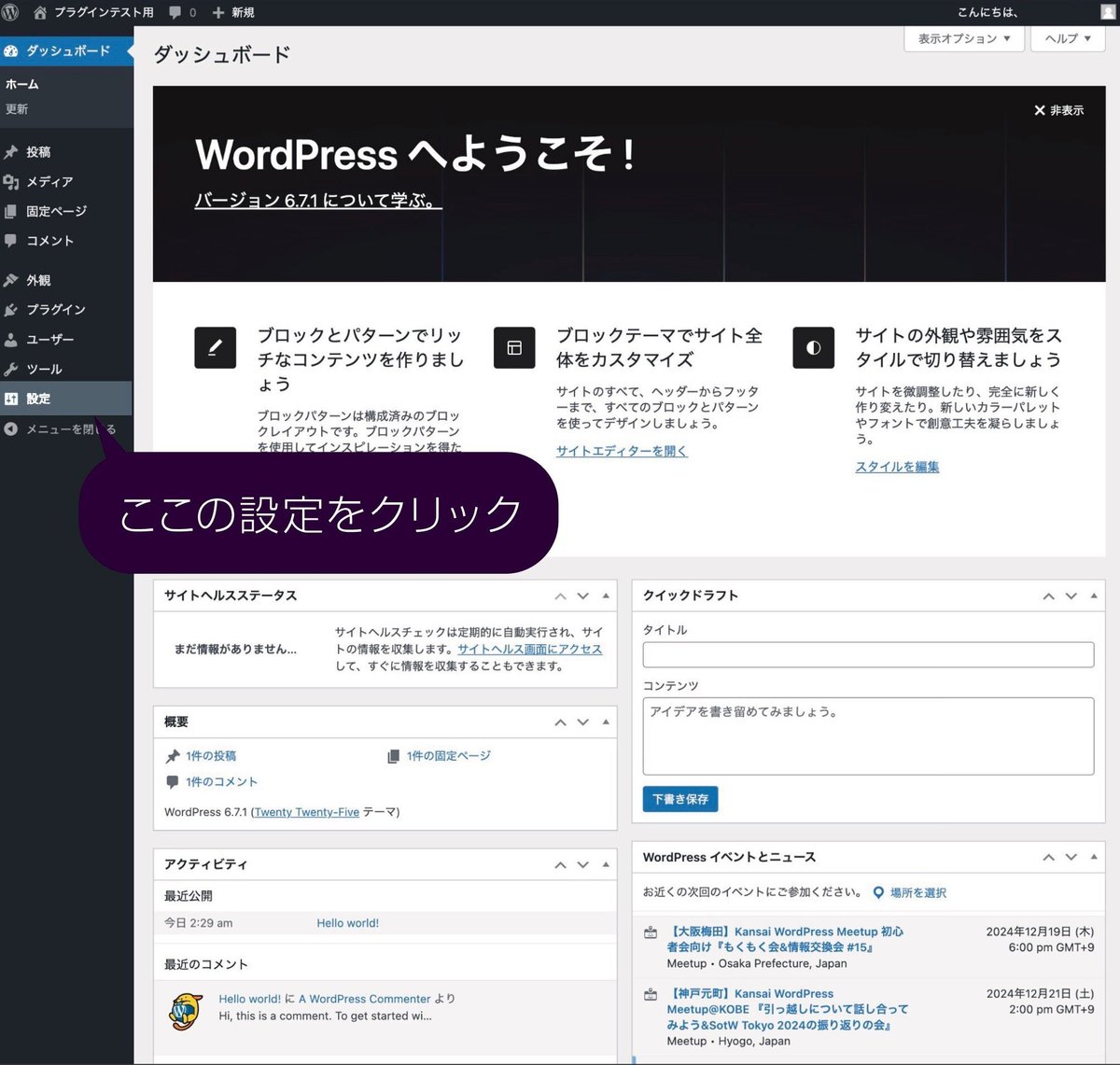Click スタイルを編集 link
1120x1065 pixels.
897,467
